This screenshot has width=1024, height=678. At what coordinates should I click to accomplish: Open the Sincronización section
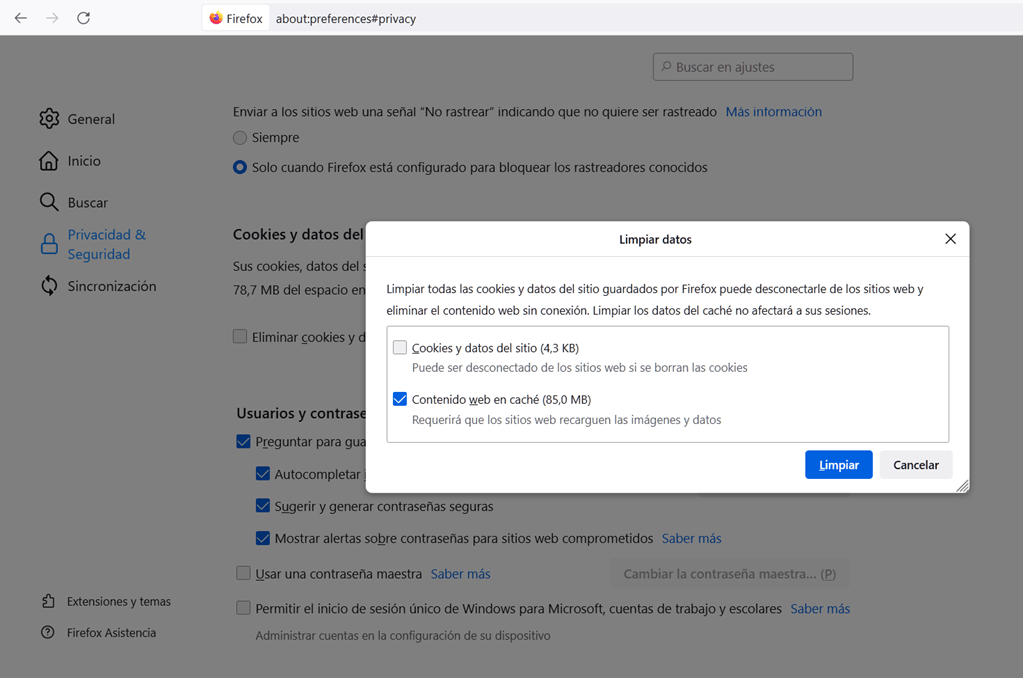coord(112,286)
